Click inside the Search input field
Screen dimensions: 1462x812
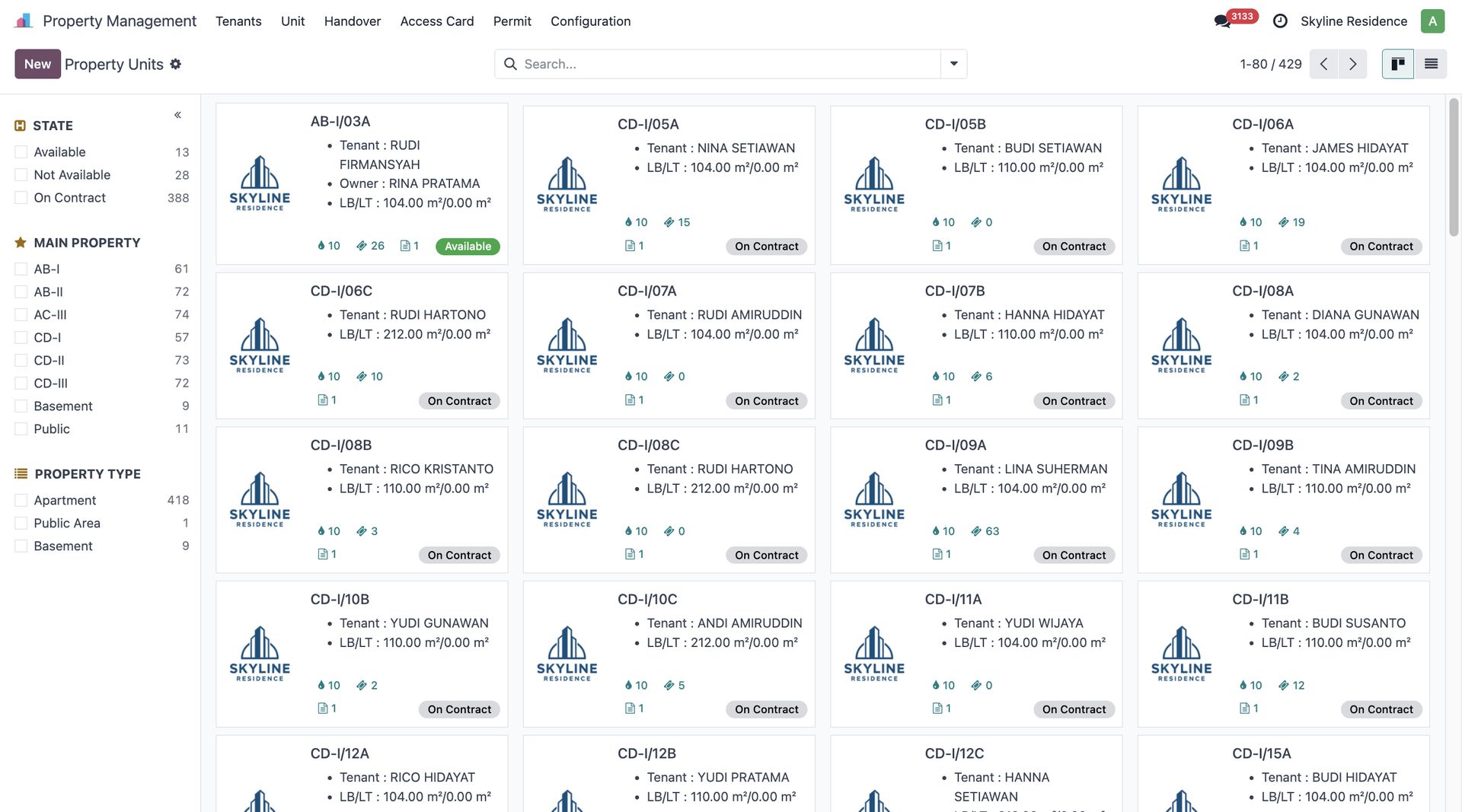723,64
